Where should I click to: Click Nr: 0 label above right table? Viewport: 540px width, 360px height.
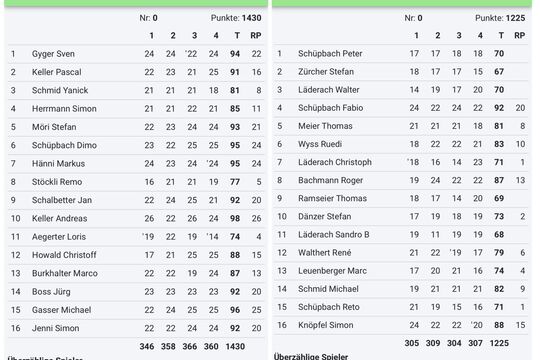[413, 18]
